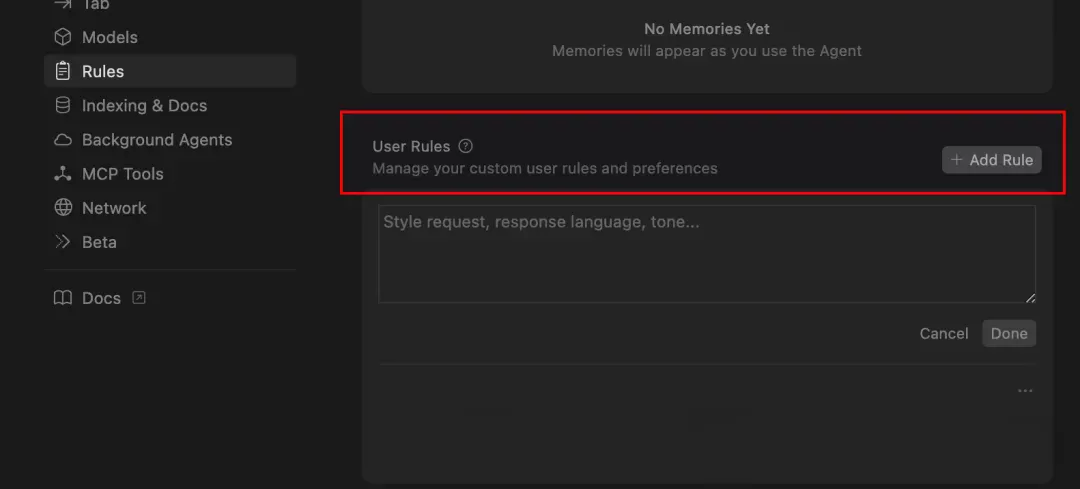Viewport: 1080px width, 489px height.
Task: Click the Done button
Action: tap(1009, 333)
